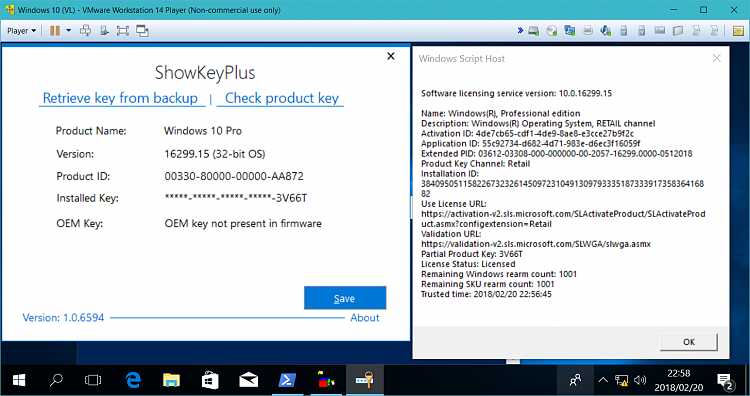750x396 pixels.
Task: Click the Activation ID line in Script Host
Action: tap(527, 133)
